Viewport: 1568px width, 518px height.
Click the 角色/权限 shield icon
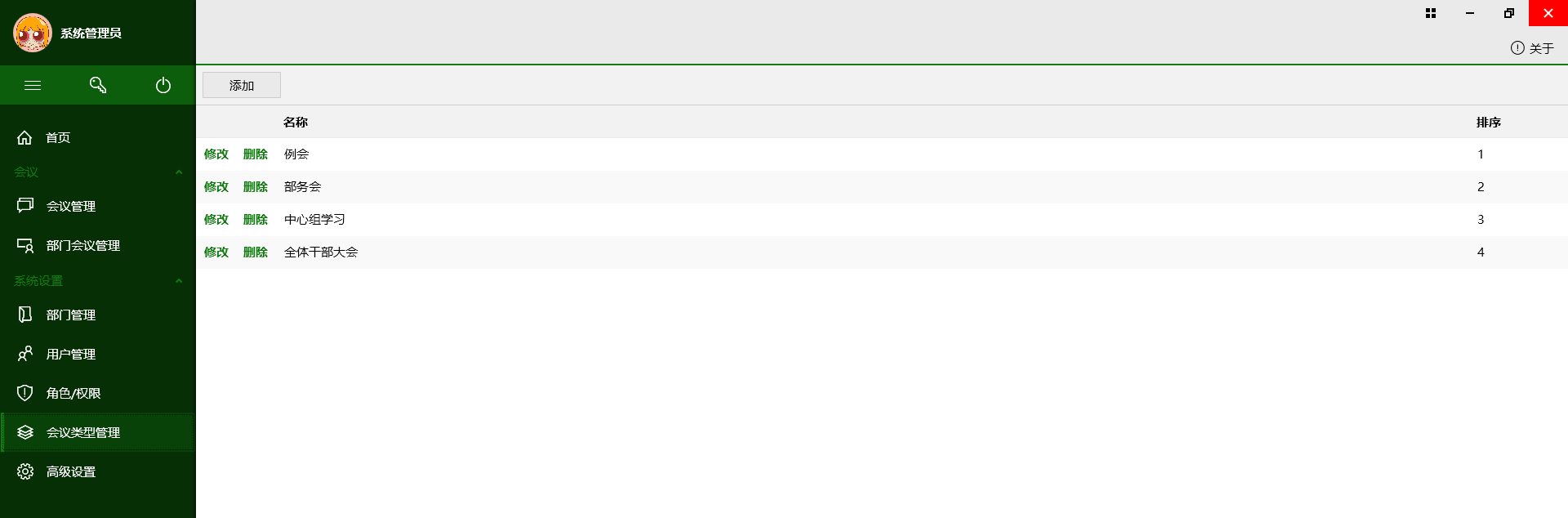tap(25, 393)
